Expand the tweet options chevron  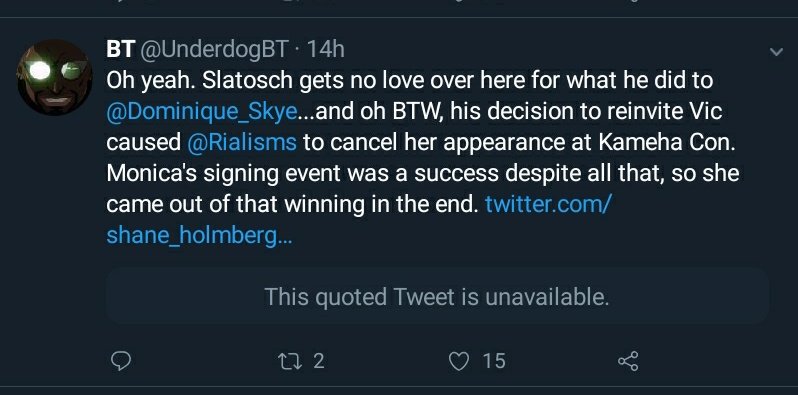776,52
